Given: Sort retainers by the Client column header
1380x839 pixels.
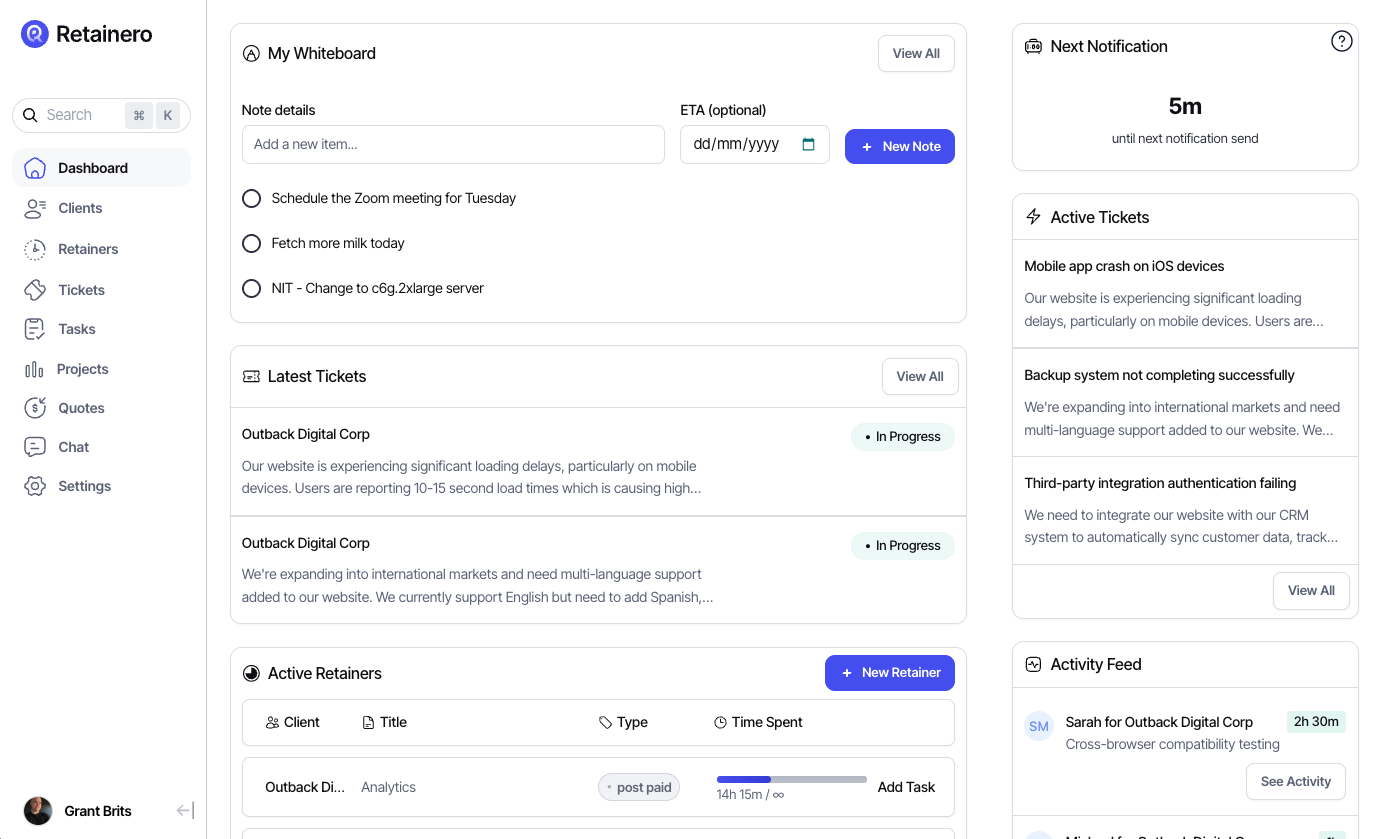Looking at the screenshot, I should [x=293, y=722].
